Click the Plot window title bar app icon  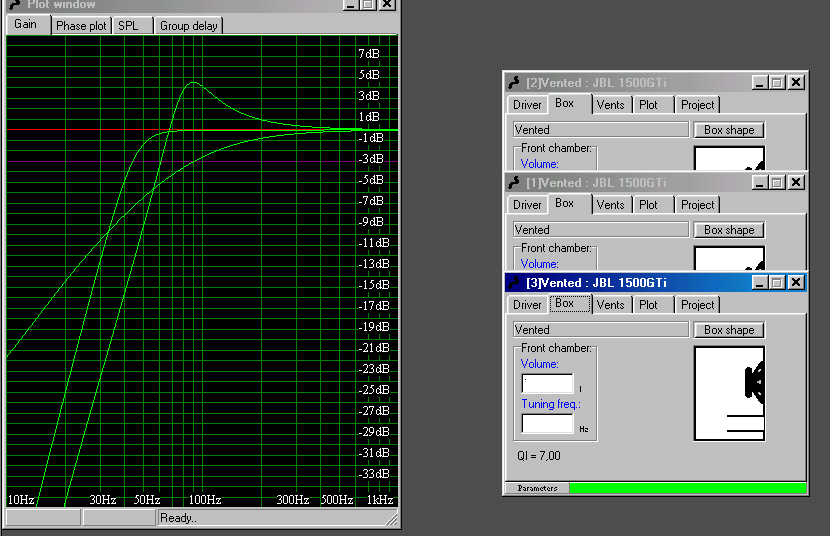[15, 4]
